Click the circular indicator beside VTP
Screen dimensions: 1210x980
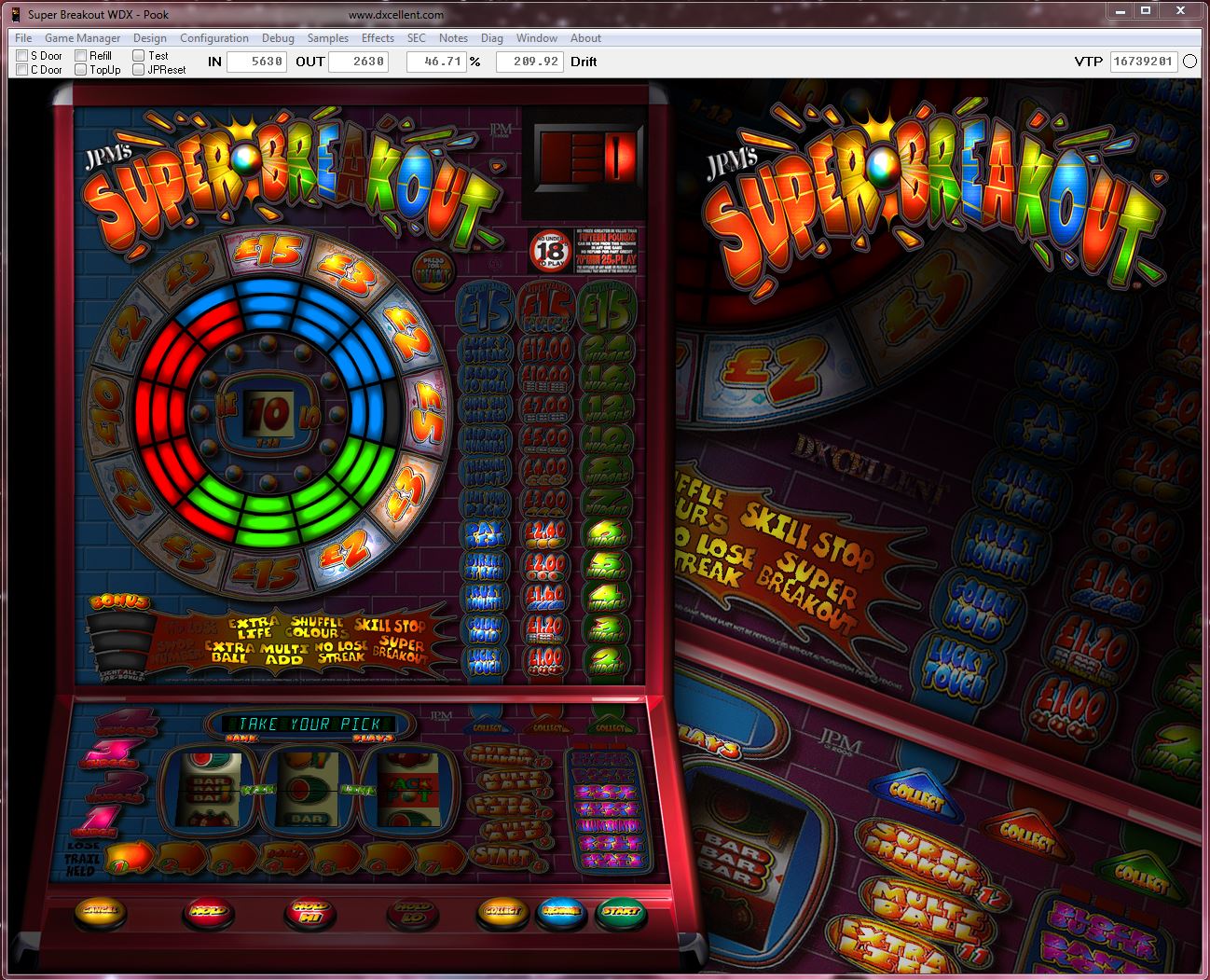point(1190,62)
